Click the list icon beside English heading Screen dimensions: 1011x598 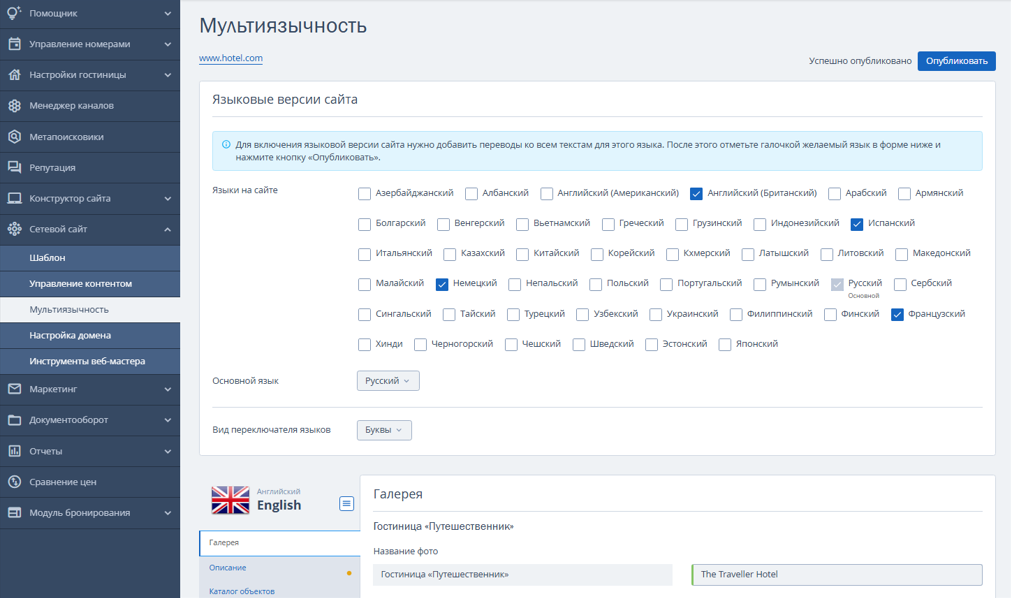(x=346, y=504)
